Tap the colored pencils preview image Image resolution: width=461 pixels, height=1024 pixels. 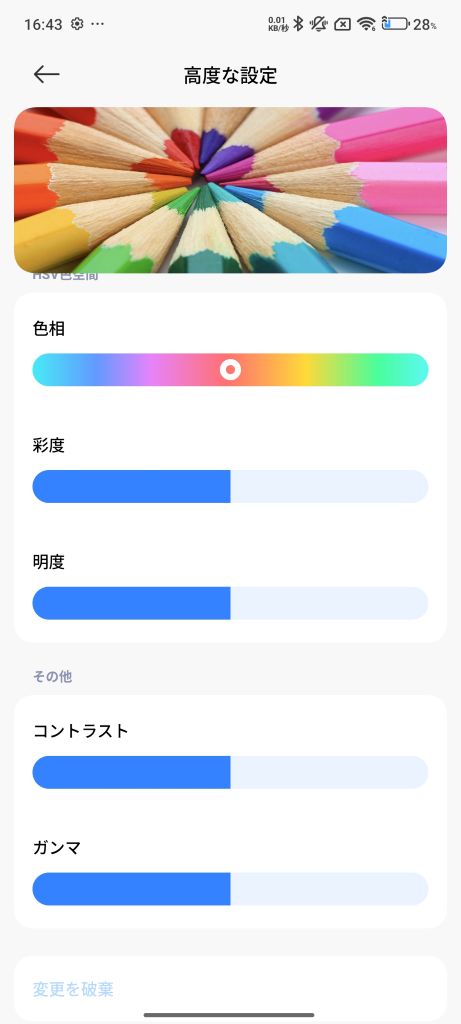(x=230, y=190)
